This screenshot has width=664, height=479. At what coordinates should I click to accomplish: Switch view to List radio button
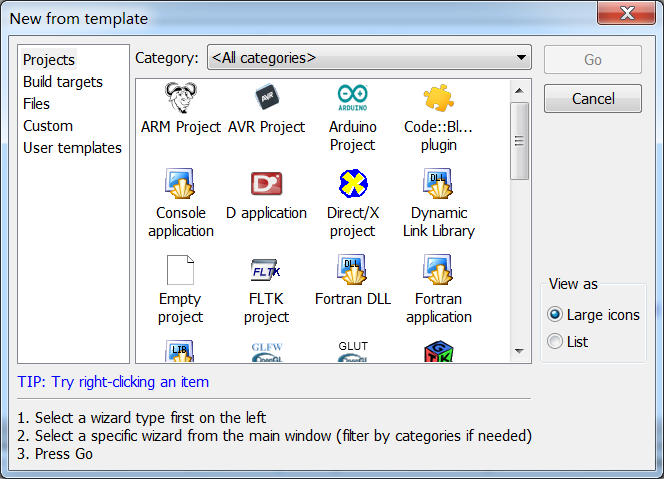click(556, 342)
